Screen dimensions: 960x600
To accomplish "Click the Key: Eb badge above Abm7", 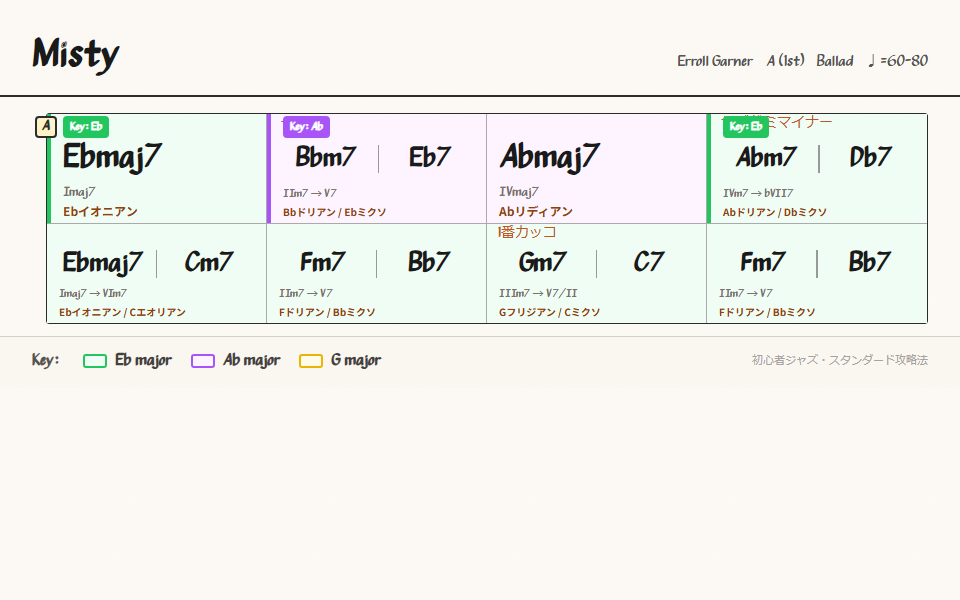I will pos(746,127).
